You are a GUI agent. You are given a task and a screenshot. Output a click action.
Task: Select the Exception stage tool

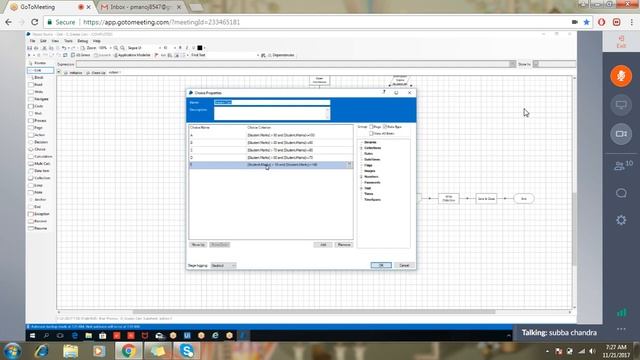click(x=39, y=214)
